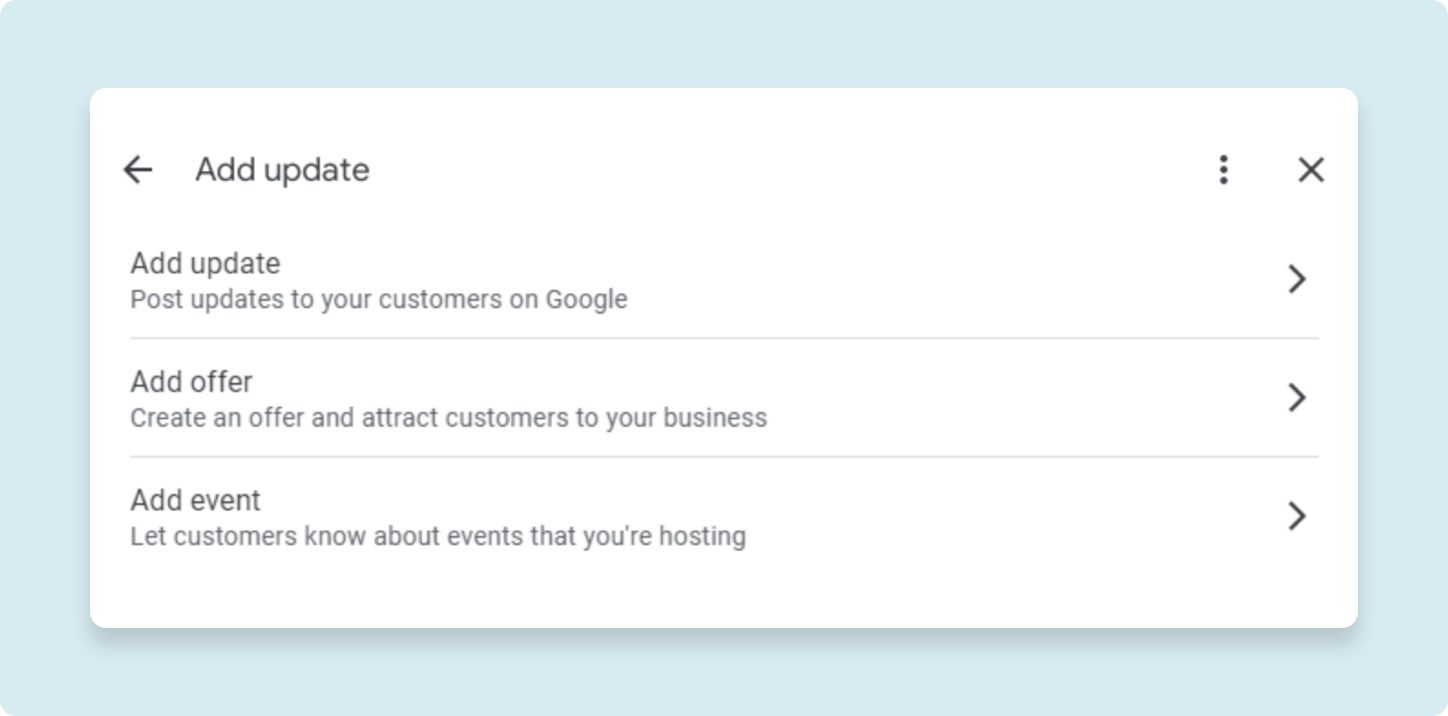Expand the Add update row chevron
Image resolution: width=1448 pixels, height=716 pixels.
point(1297,279)
